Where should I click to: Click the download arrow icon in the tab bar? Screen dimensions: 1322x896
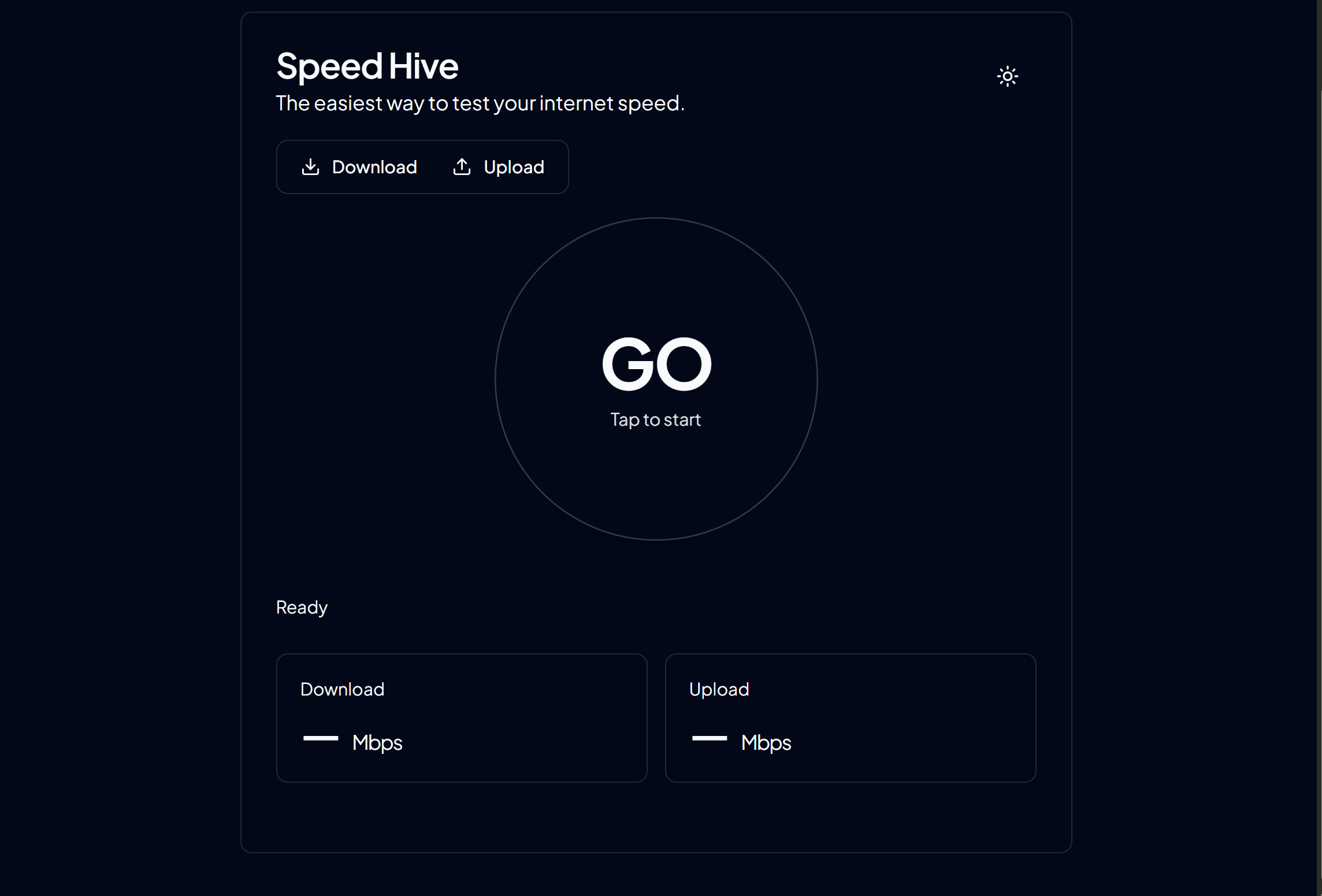tap(310, 167)
